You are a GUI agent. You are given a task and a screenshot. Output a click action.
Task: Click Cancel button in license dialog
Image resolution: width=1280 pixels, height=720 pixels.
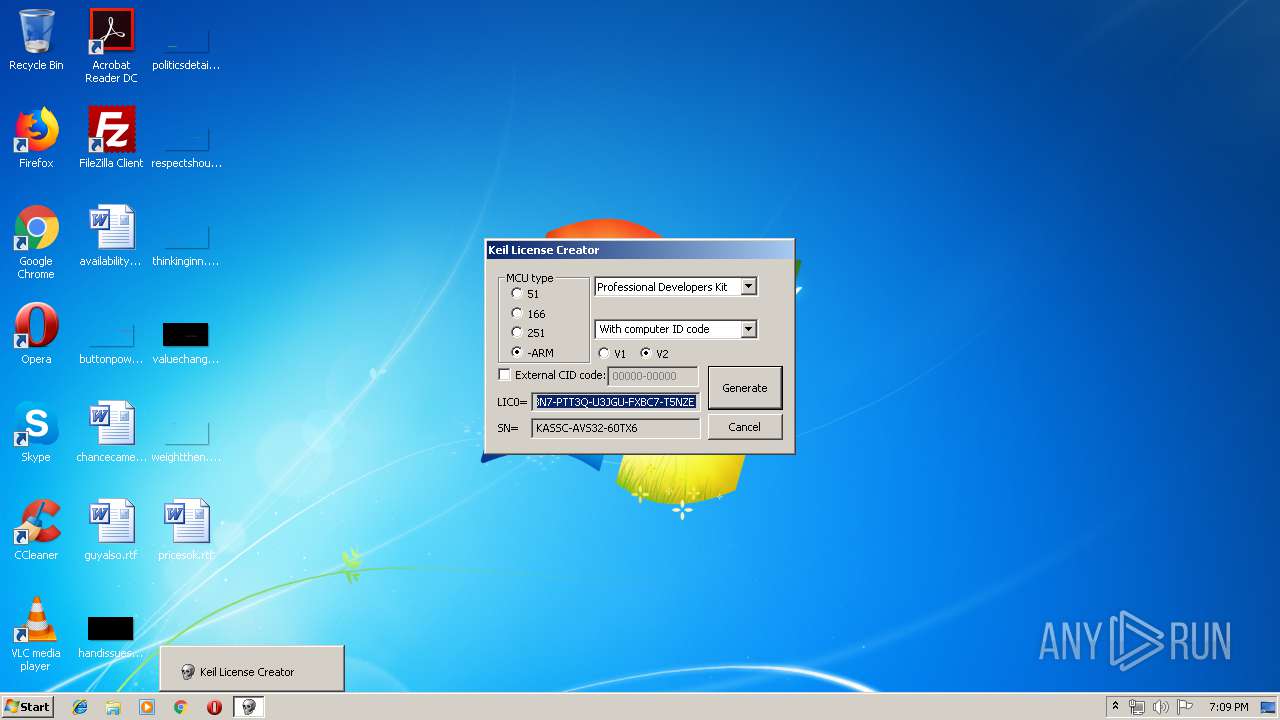pos(745,427)
